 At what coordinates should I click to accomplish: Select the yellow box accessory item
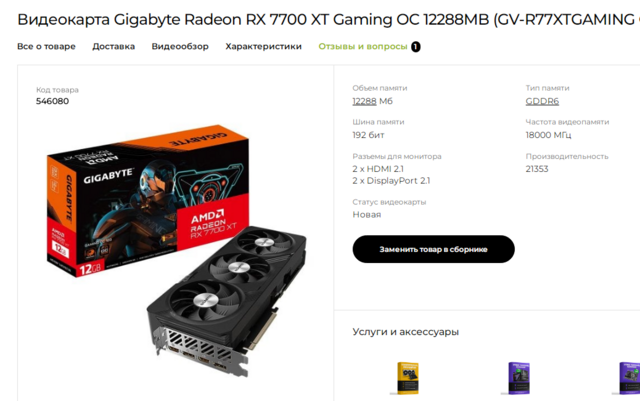pyautogui.click(x=407, y=378)
